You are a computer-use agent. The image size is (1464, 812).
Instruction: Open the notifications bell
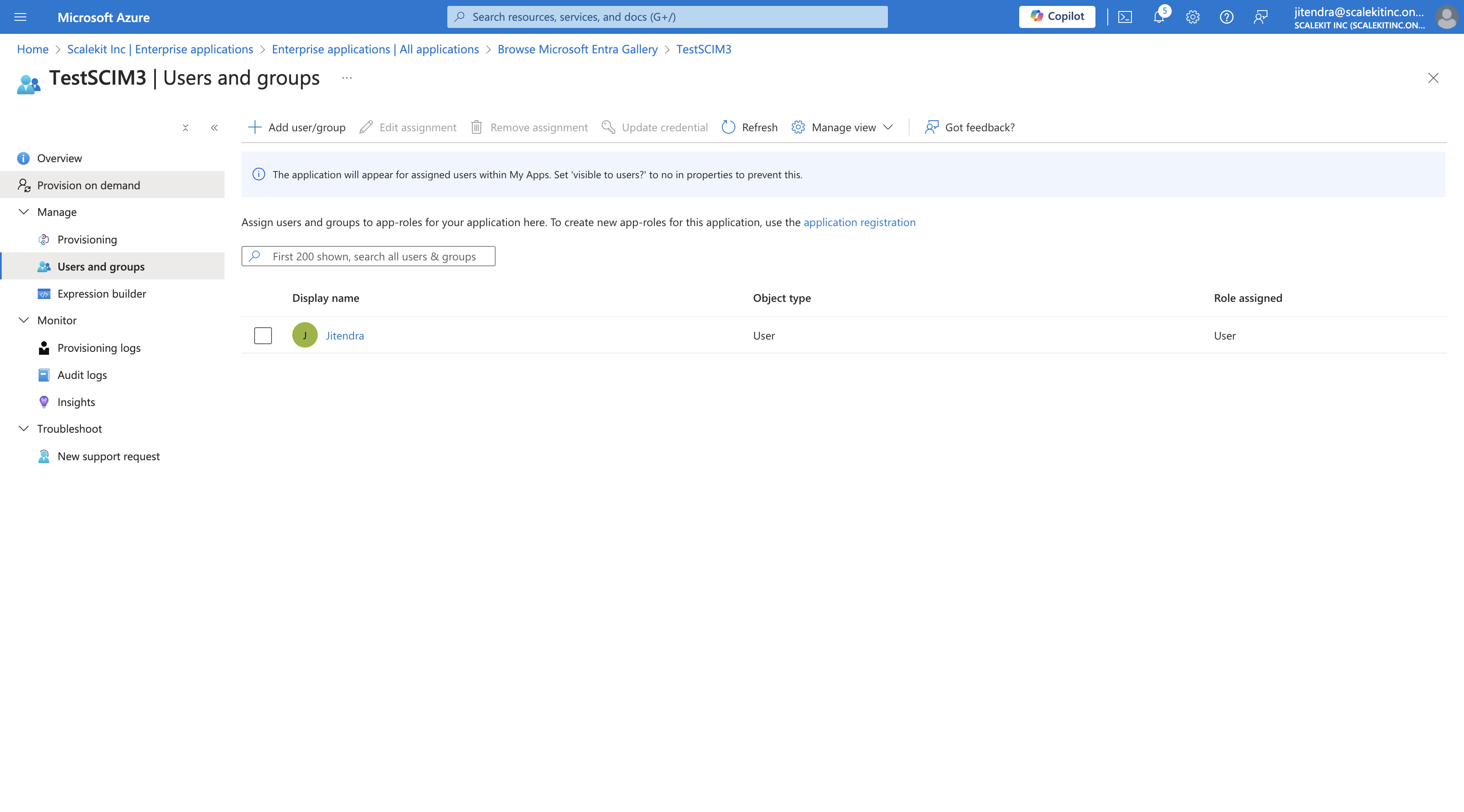pyautogui.click(x=1159, y=17)
